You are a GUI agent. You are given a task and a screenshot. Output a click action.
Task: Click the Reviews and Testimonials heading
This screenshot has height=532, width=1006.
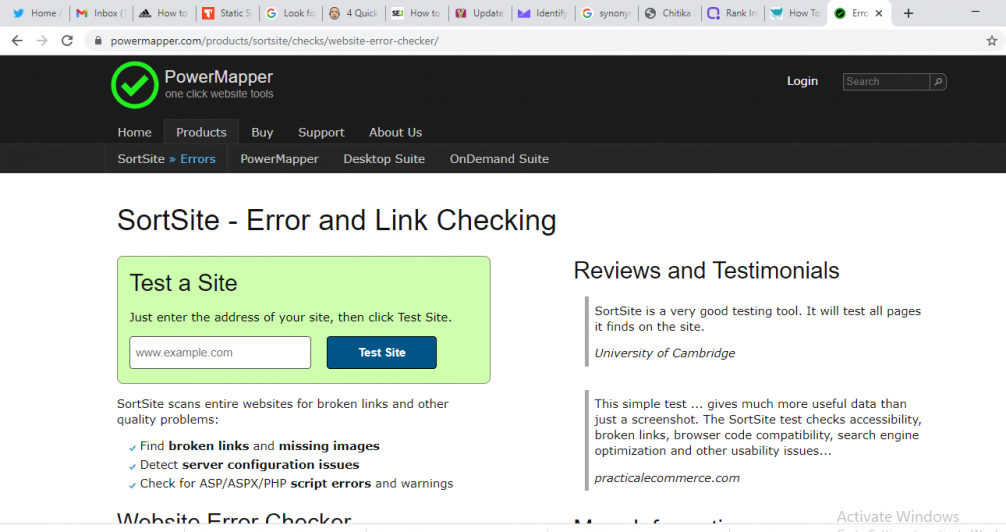tap(706, 271)
